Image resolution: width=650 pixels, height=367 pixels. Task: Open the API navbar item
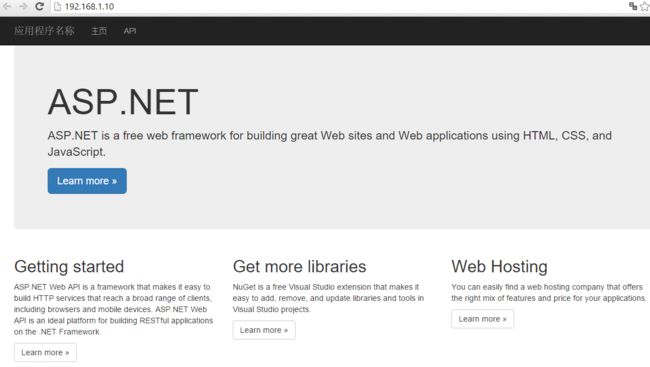point(130,31)
